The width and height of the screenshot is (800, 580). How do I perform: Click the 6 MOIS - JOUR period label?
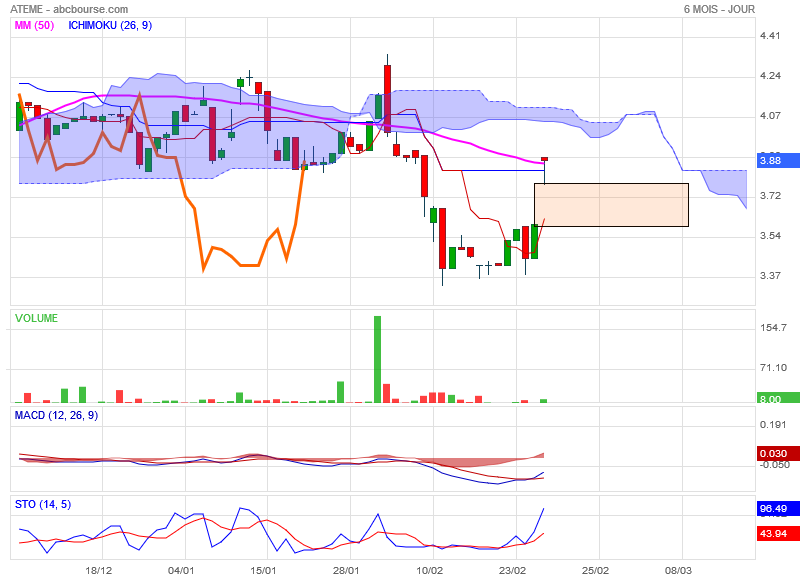[x=719, y=9]
